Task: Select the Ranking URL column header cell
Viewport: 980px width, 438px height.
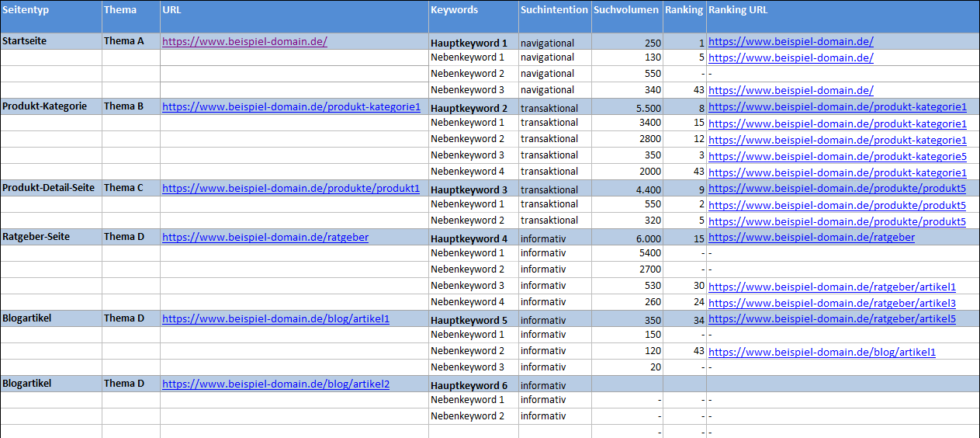Action: point(843,17)
